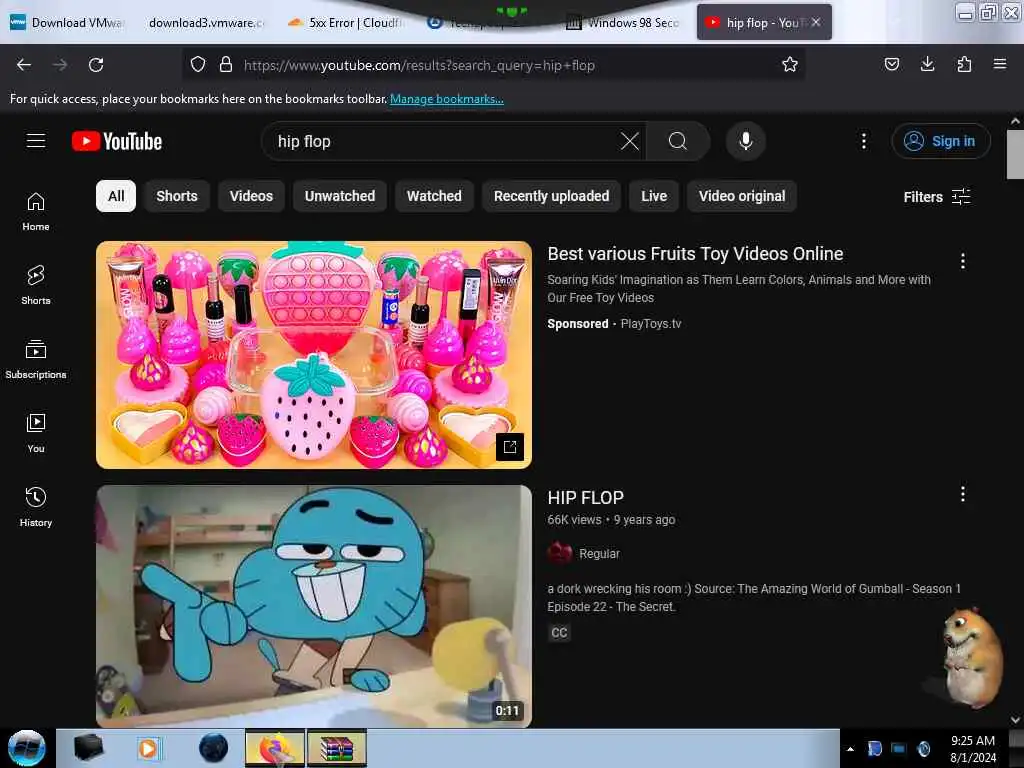
Task: Close the hip flop YouTube tab
Action: point(816,22)
